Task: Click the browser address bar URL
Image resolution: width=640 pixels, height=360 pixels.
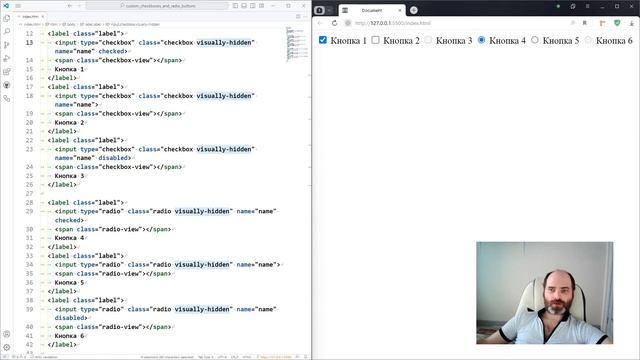Action: click(x=392, y=23)
